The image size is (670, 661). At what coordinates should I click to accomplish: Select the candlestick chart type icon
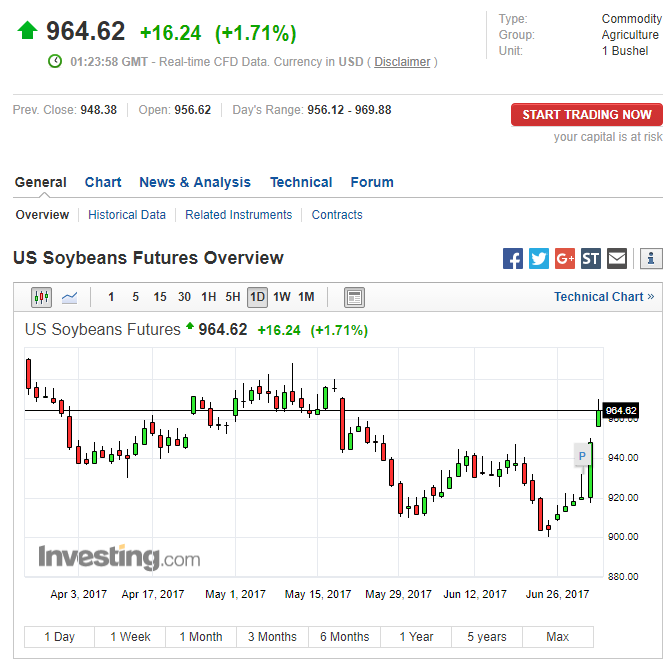pos(41,297)
